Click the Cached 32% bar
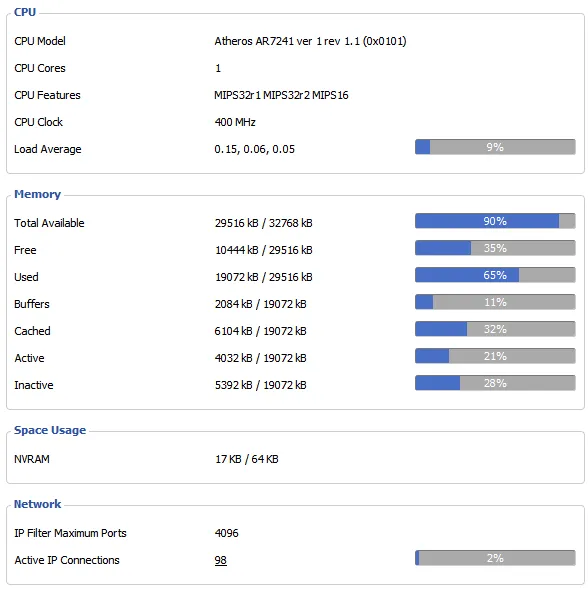Screen dimensions: 588x589 (494, 329)
